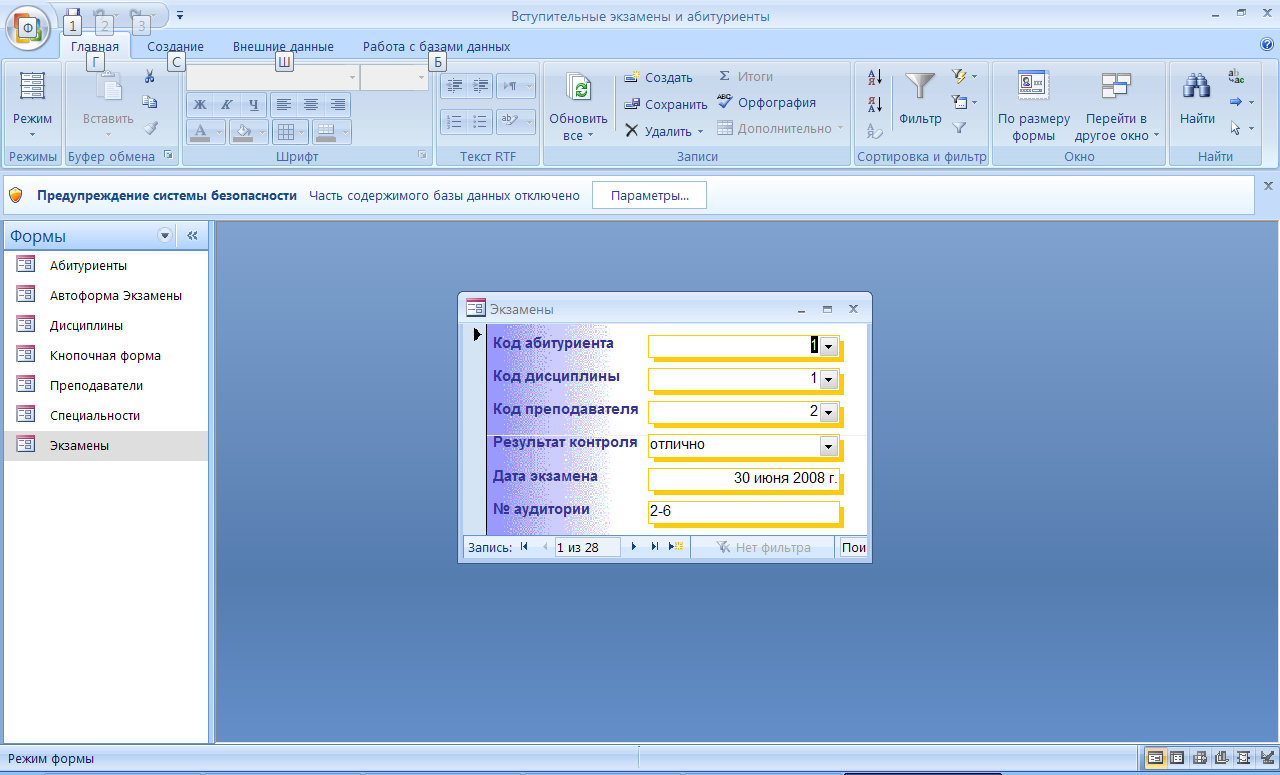The image size is (1280, 775).
Task: Select the Format Painter brush icon
Action: pos(150,128)
